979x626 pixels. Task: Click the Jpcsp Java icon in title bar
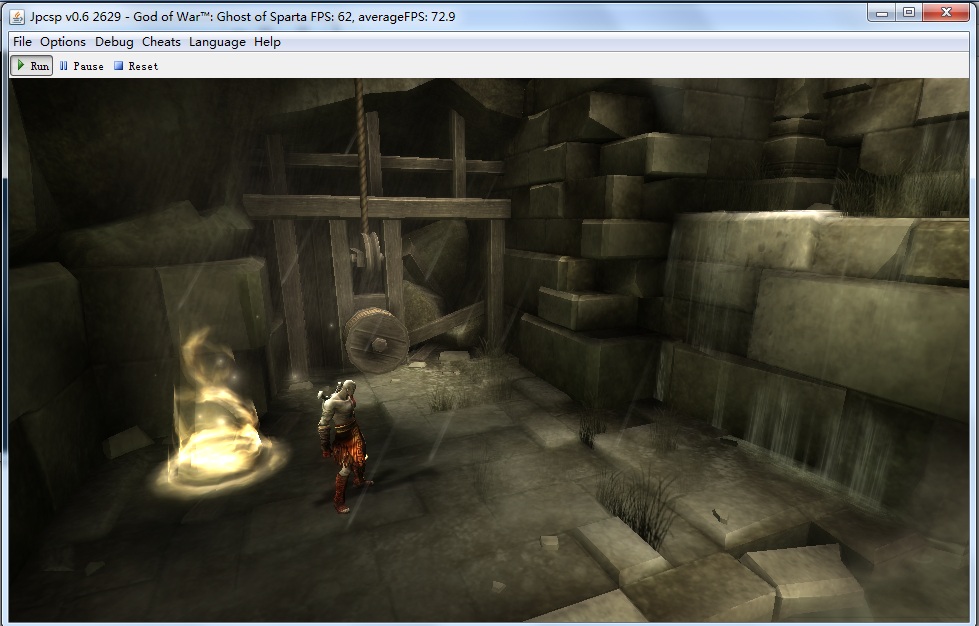pos(17,16)
